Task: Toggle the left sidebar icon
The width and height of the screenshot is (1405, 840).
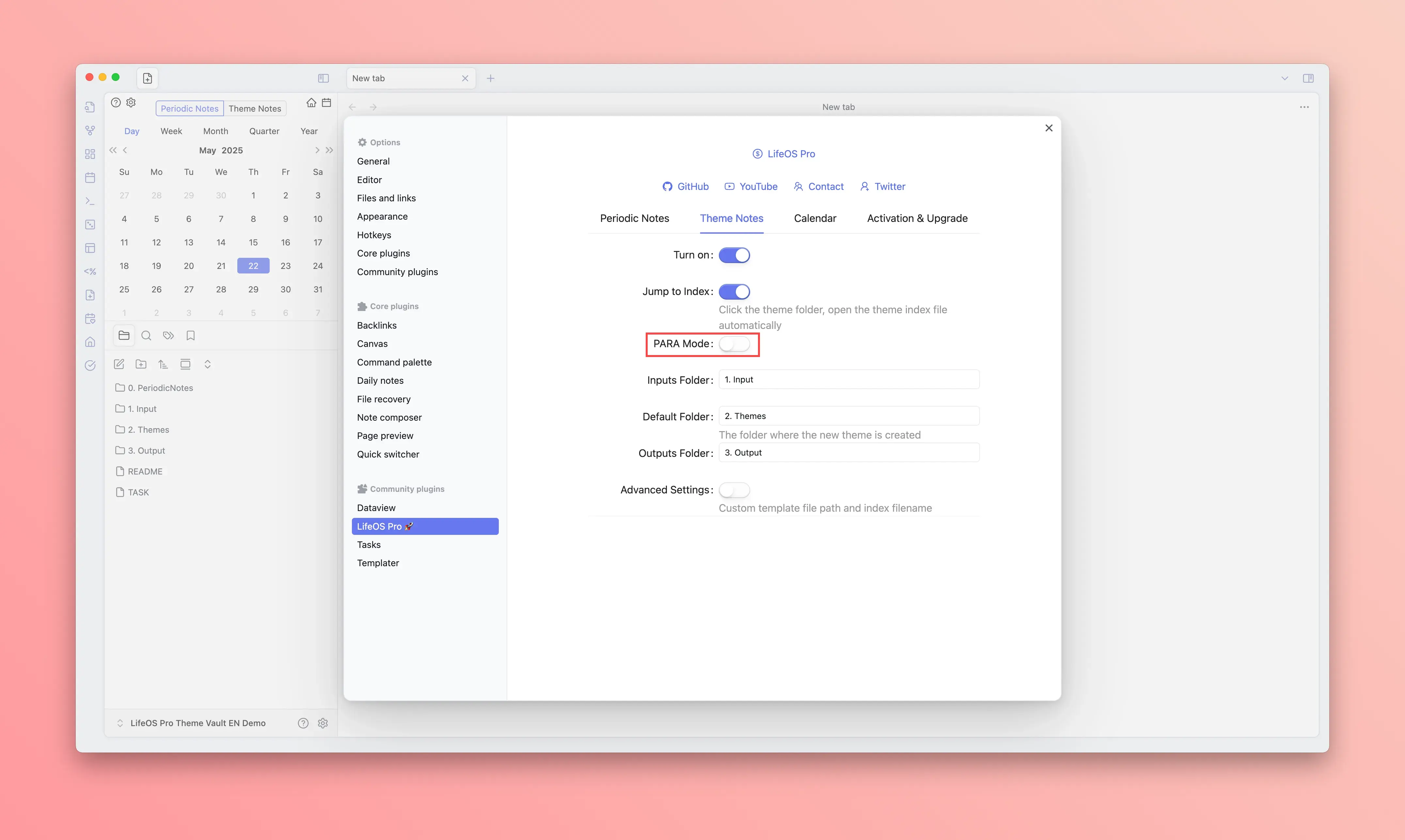Action: click(x=323, y=78)
